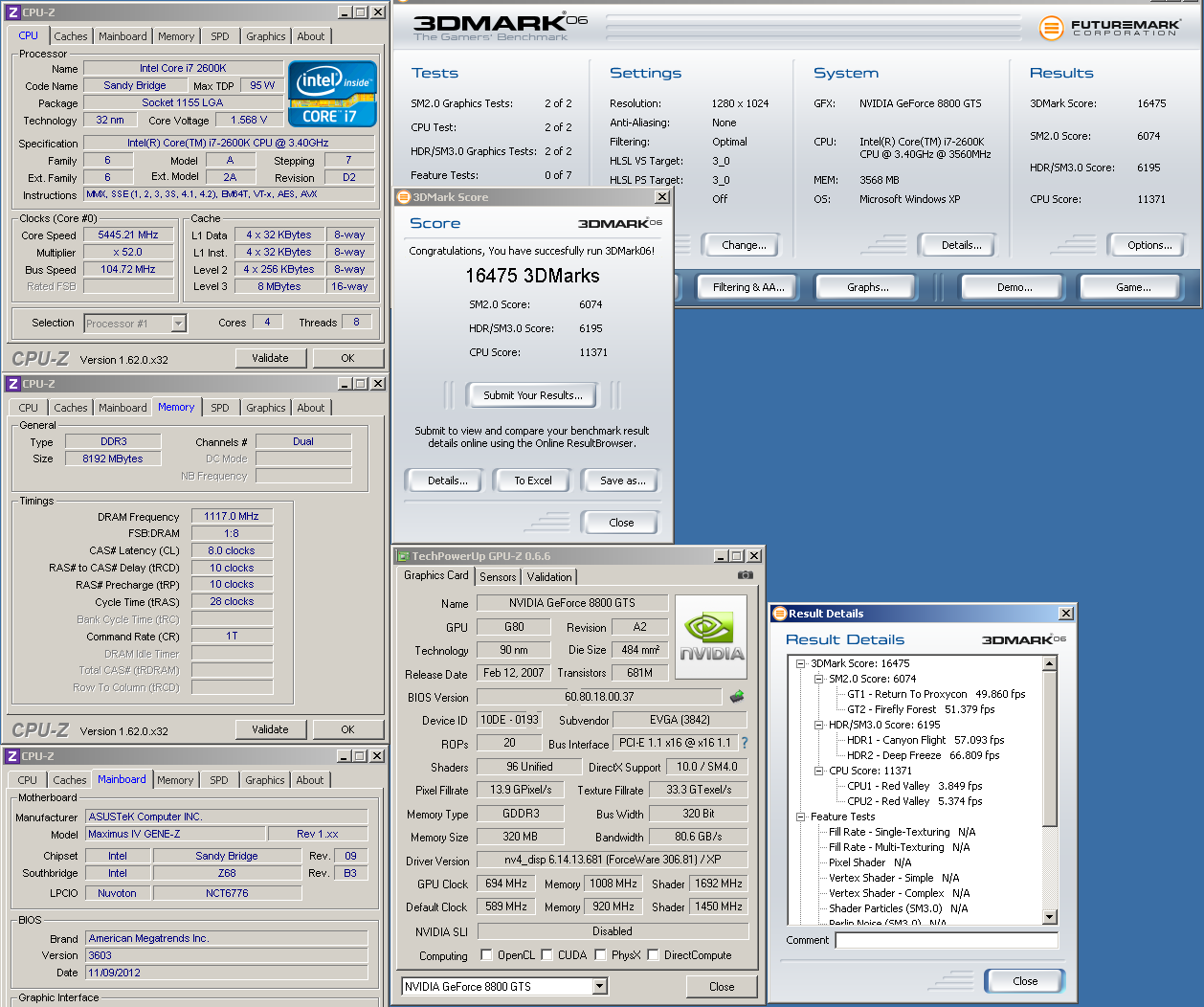Click the 3DMark Score dialog title icon
The height and width of the screenshot is (1007, 1204).
pyautogui.click(x=404, y=197)
